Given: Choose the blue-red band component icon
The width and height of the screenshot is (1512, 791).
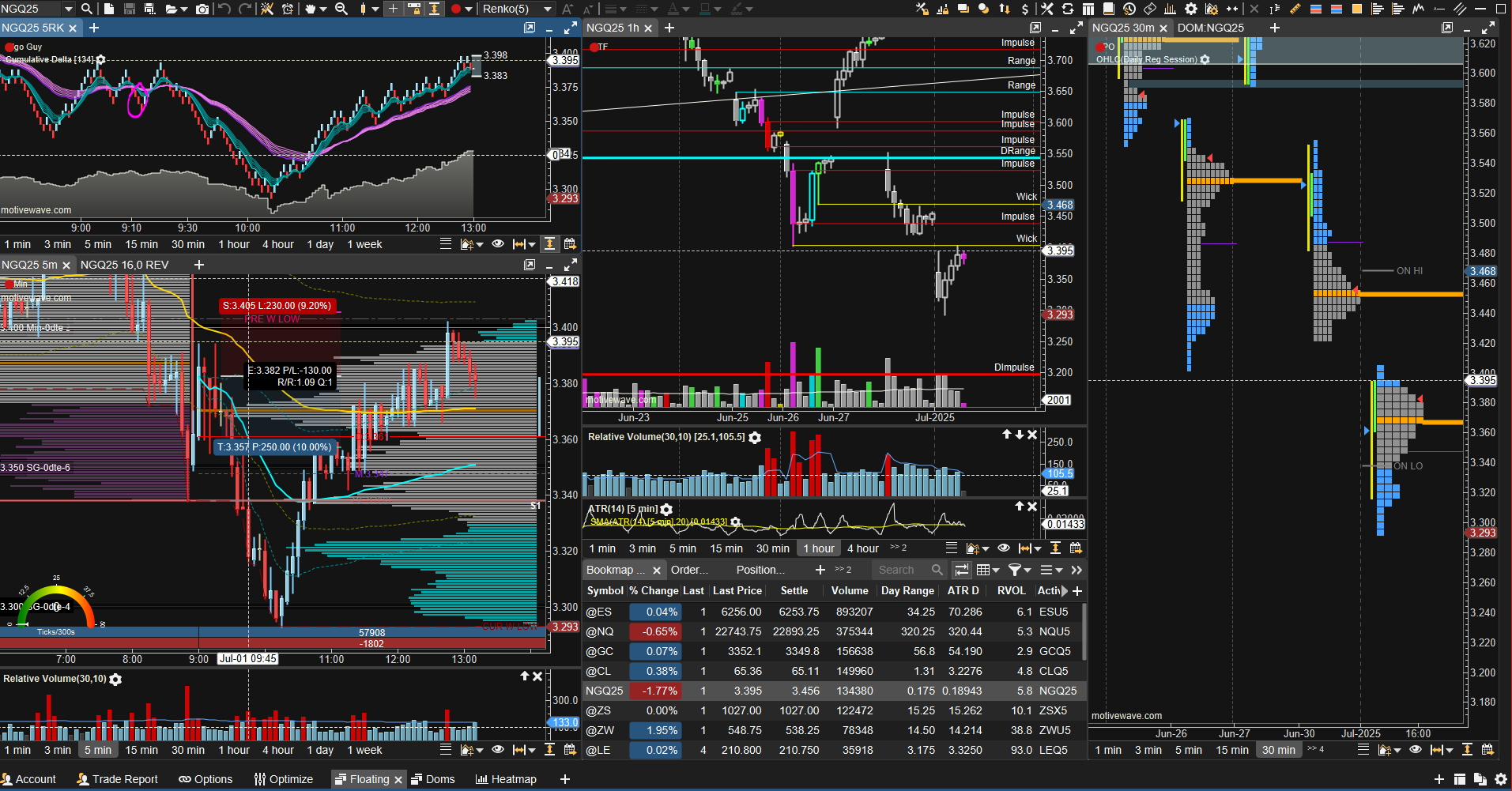Looking at the screenshot, I should [1316, 9].
